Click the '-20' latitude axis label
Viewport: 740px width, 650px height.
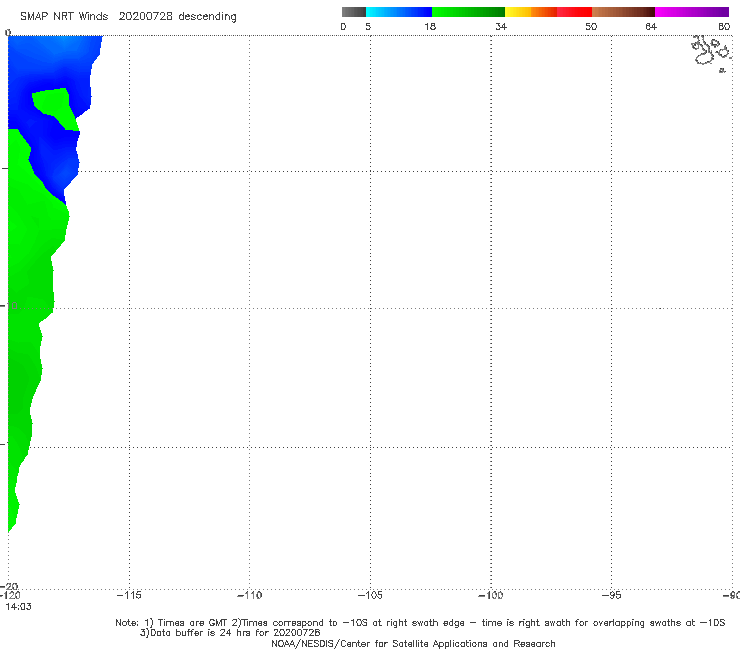pyautogui.click(x=9, y=587)
